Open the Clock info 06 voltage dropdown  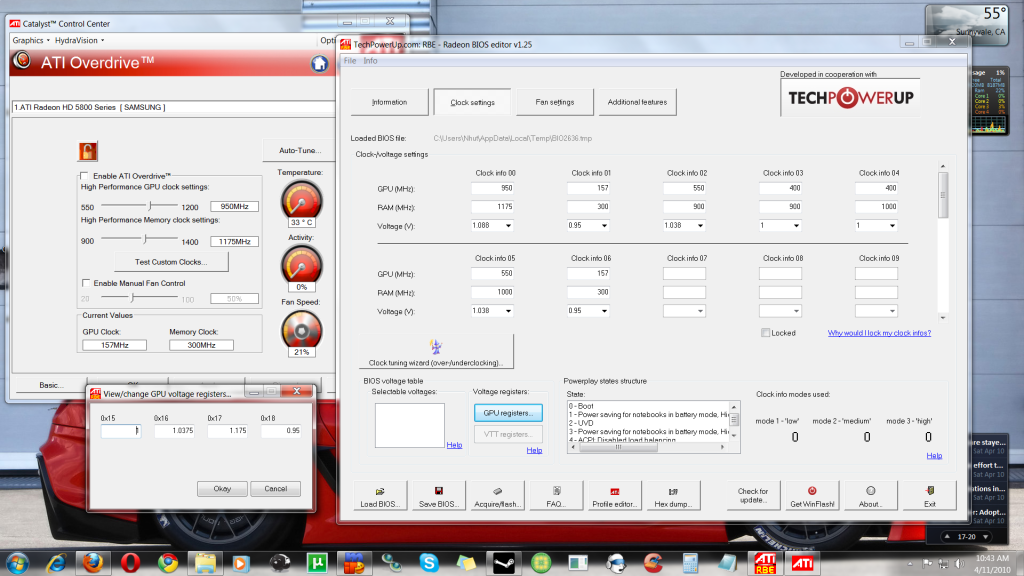[604, 311]
